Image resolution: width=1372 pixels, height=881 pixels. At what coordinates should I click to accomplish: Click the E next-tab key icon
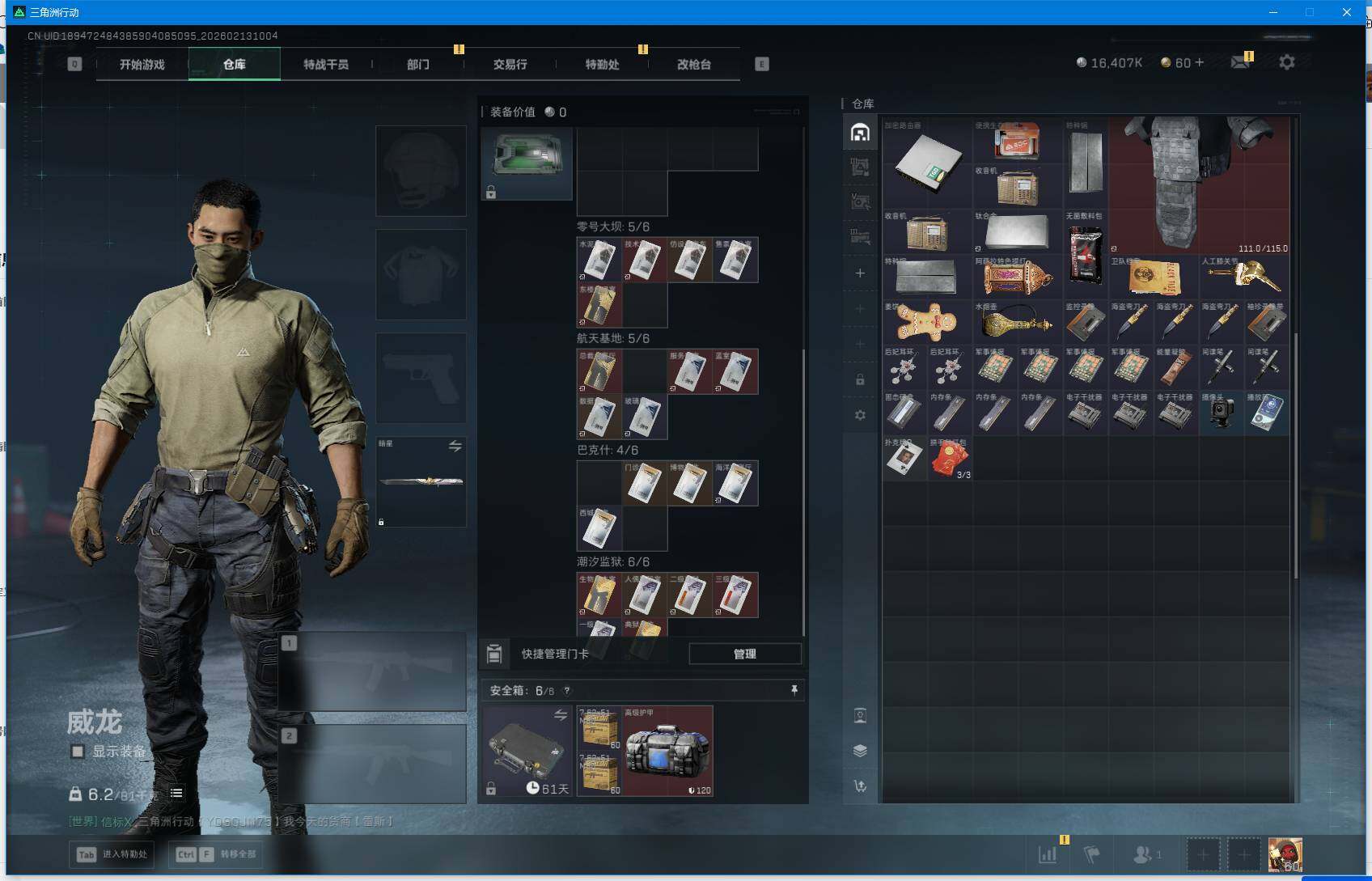click(761, 64)
